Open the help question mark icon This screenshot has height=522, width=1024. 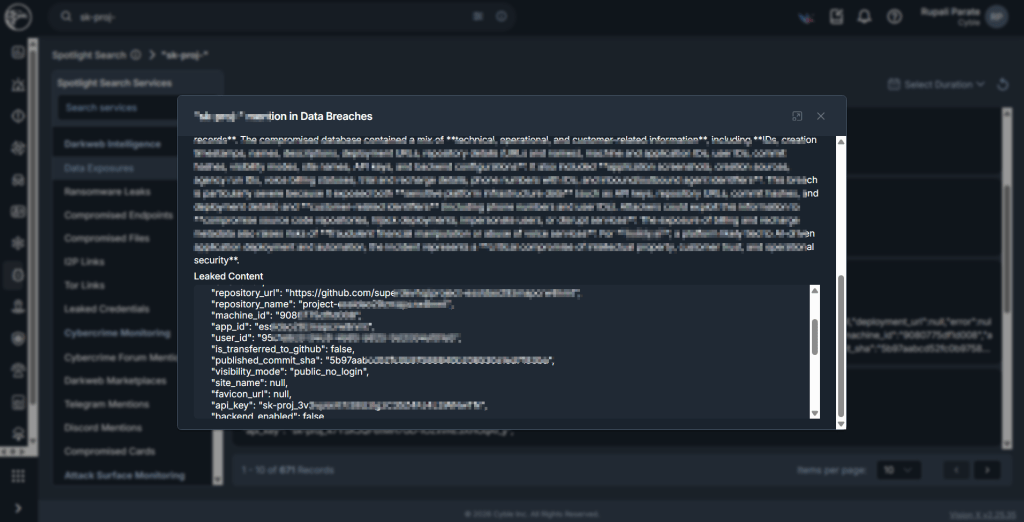[x=894, y=18]
